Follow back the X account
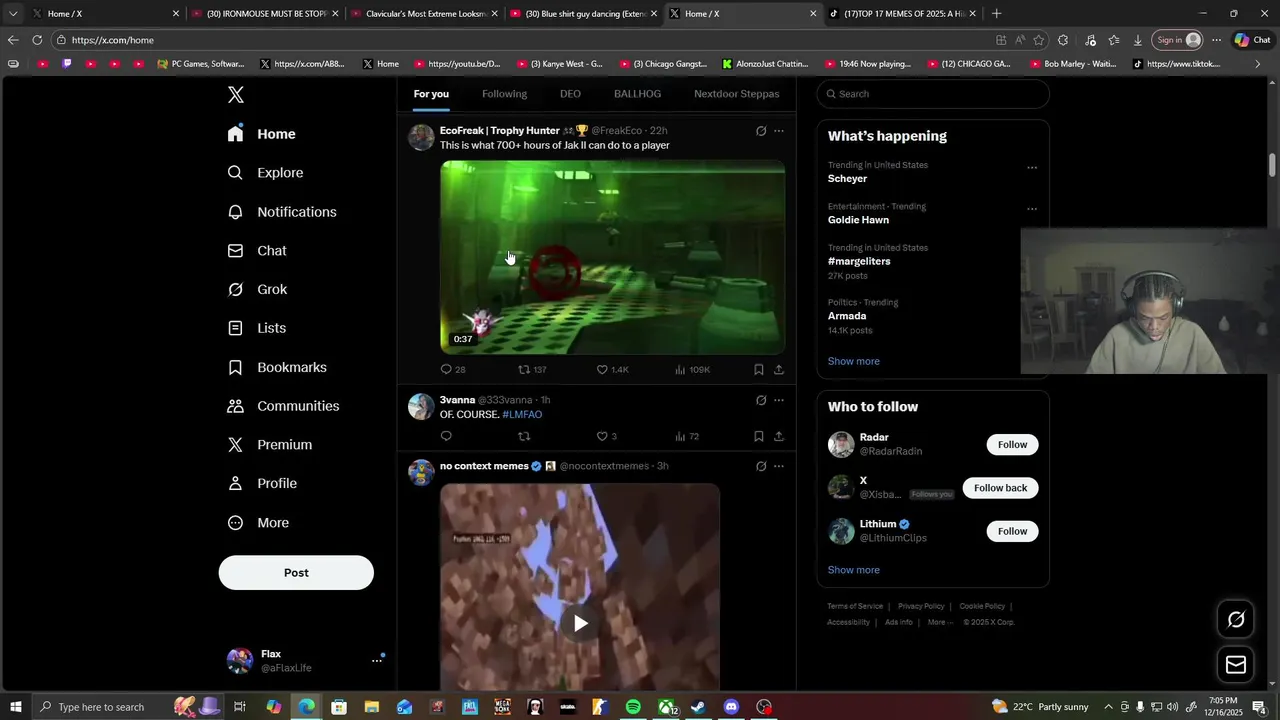Viewport: 1280px width, 720px height. [x=1000, y=488]
